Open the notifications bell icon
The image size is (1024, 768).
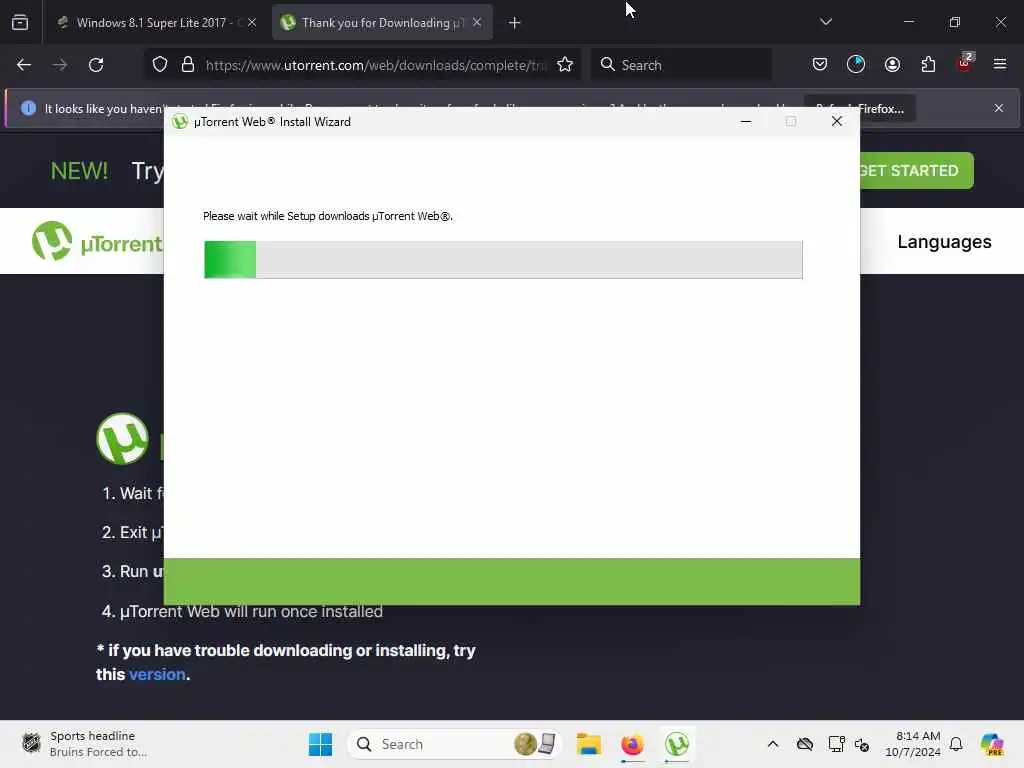[956, 744]
